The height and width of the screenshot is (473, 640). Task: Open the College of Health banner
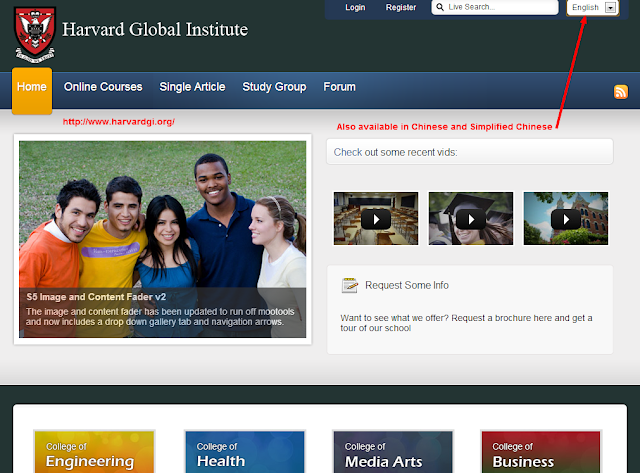pos(245,452)
